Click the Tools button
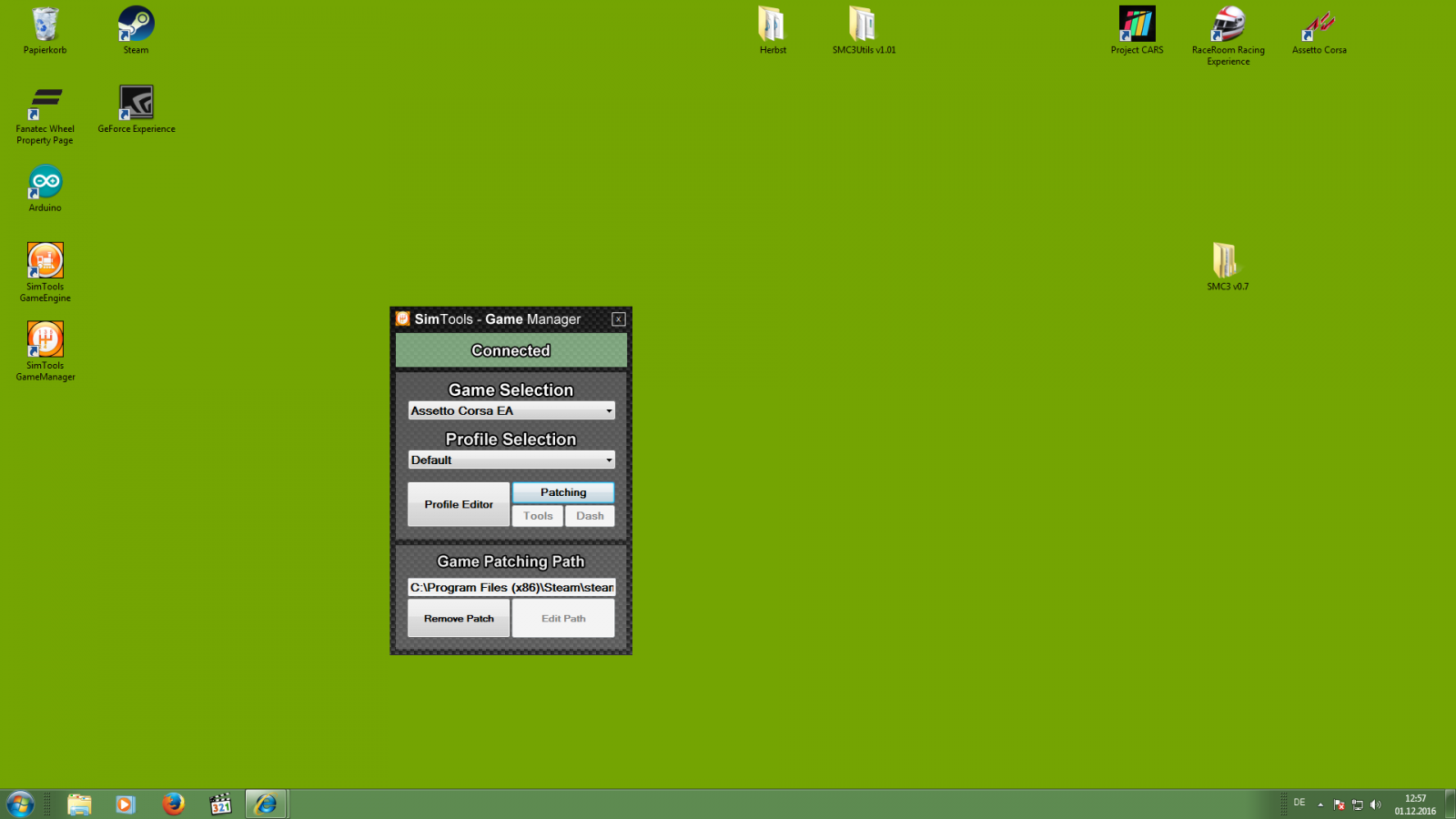The height and width of the screenshot is (819, 1456). tap(538, 516)
